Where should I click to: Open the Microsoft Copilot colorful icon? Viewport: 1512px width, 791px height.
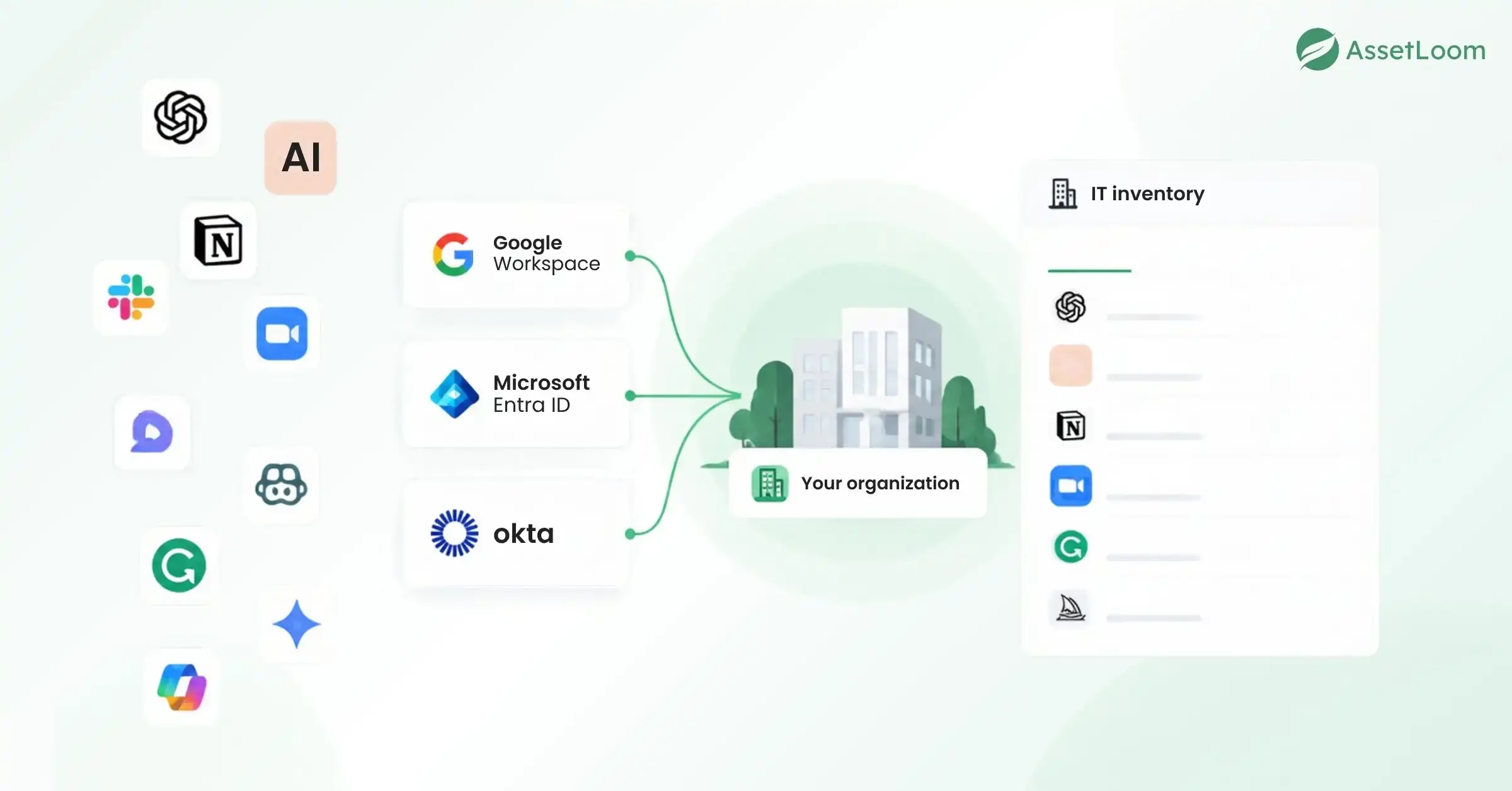pyautogui.click(x=182, y=687)
